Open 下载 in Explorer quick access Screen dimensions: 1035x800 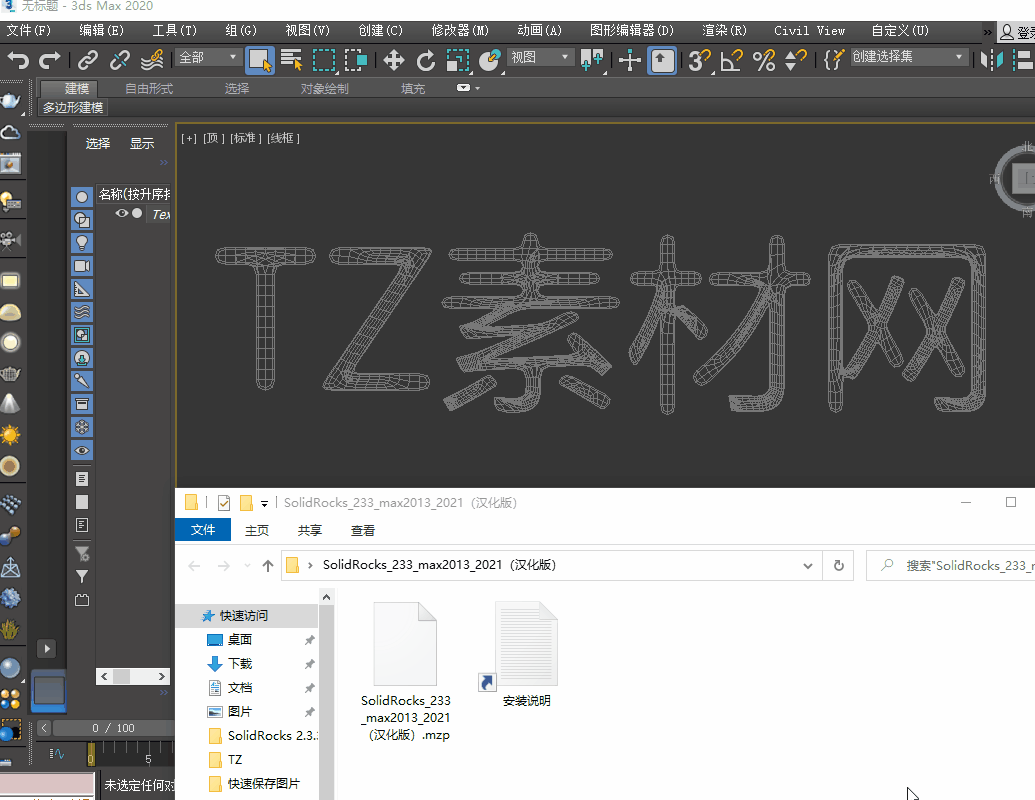pyautogui.click(x=240, y=663)
